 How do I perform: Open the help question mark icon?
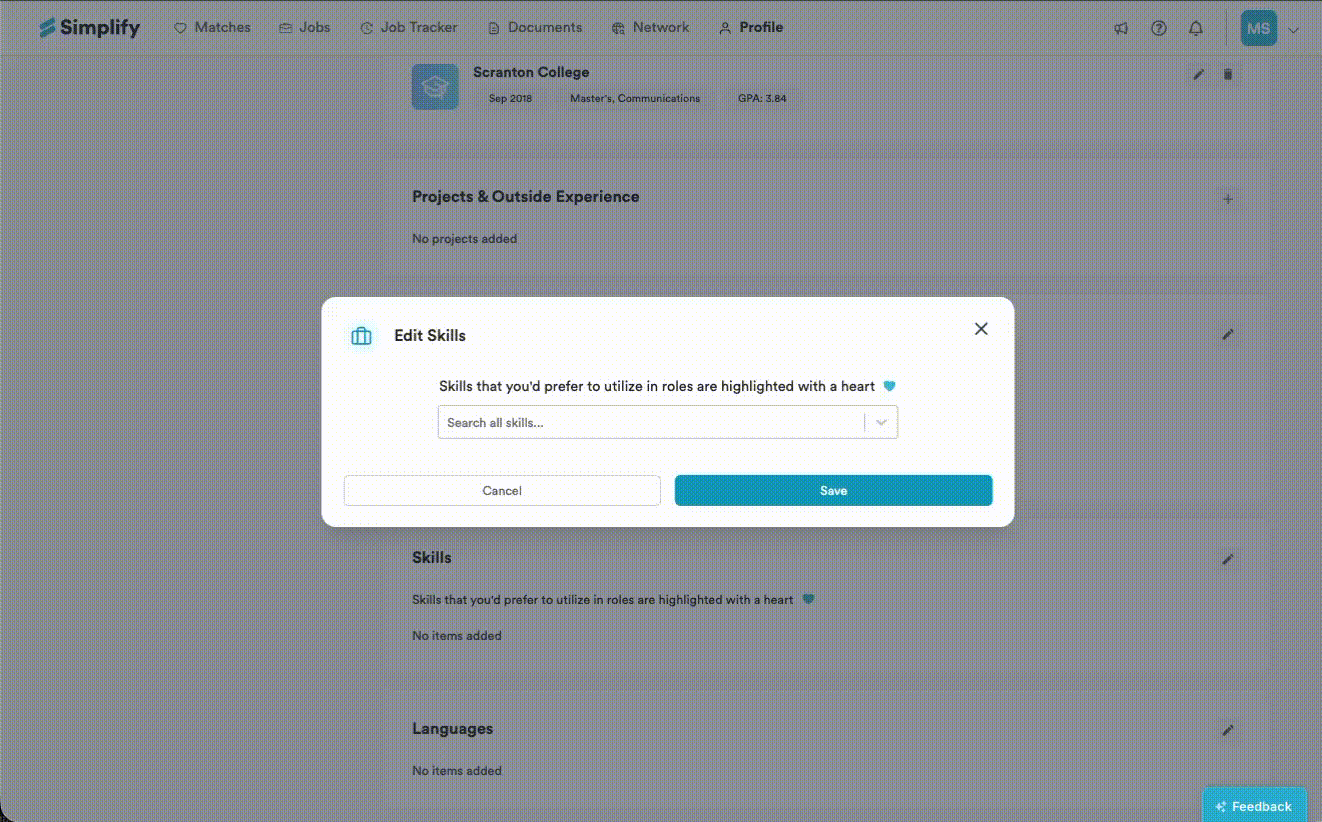(1158, 28)
